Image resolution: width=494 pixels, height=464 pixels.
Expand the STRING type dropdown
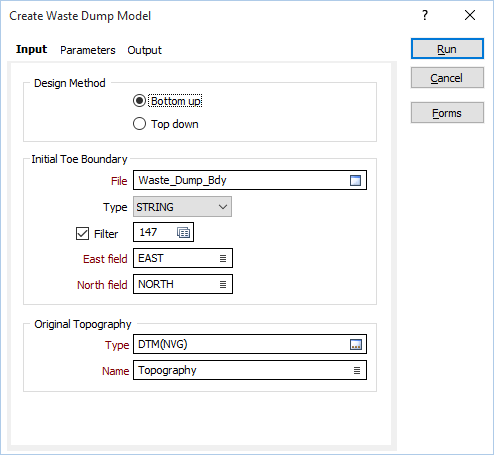182,207
